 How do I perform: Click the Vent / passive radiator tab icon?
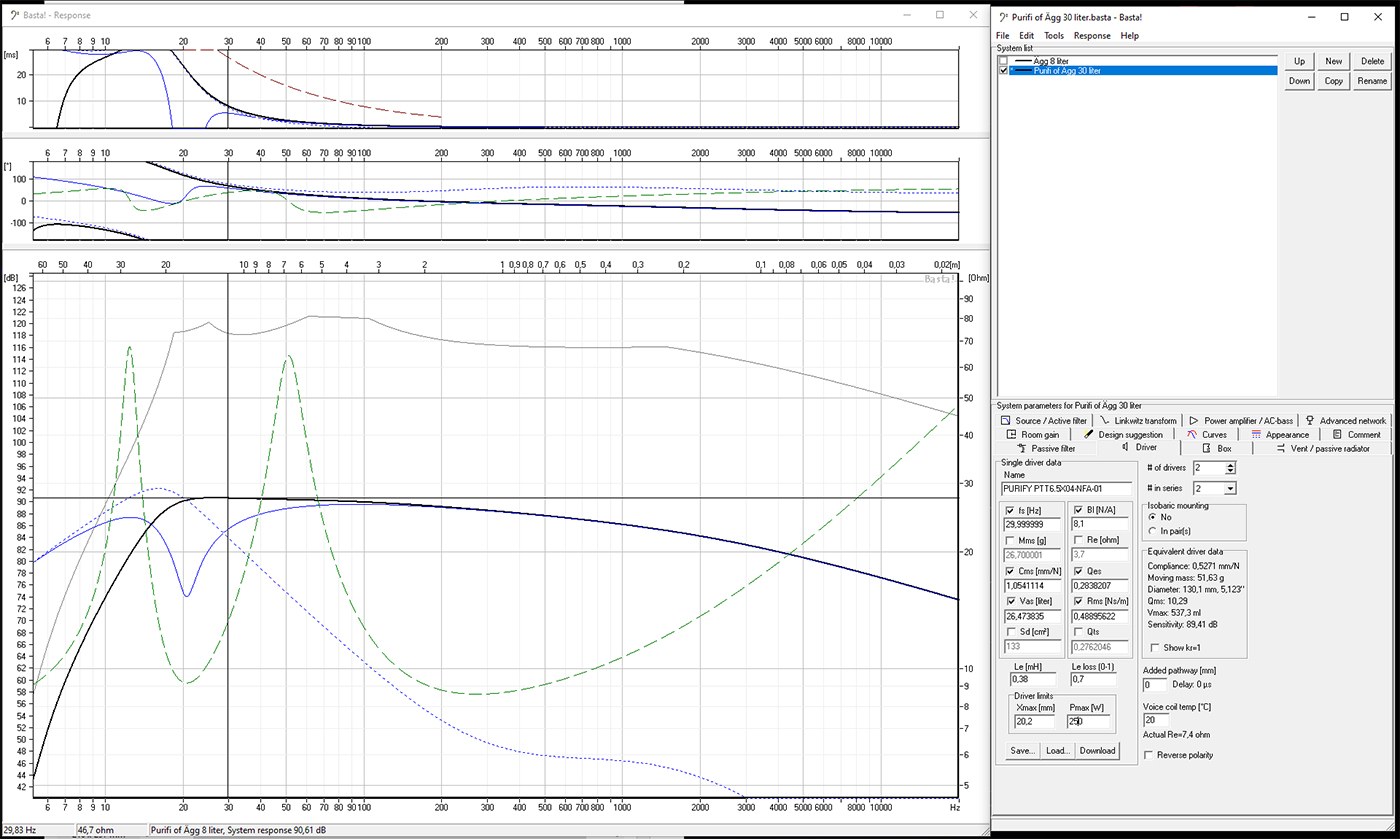1281,449
